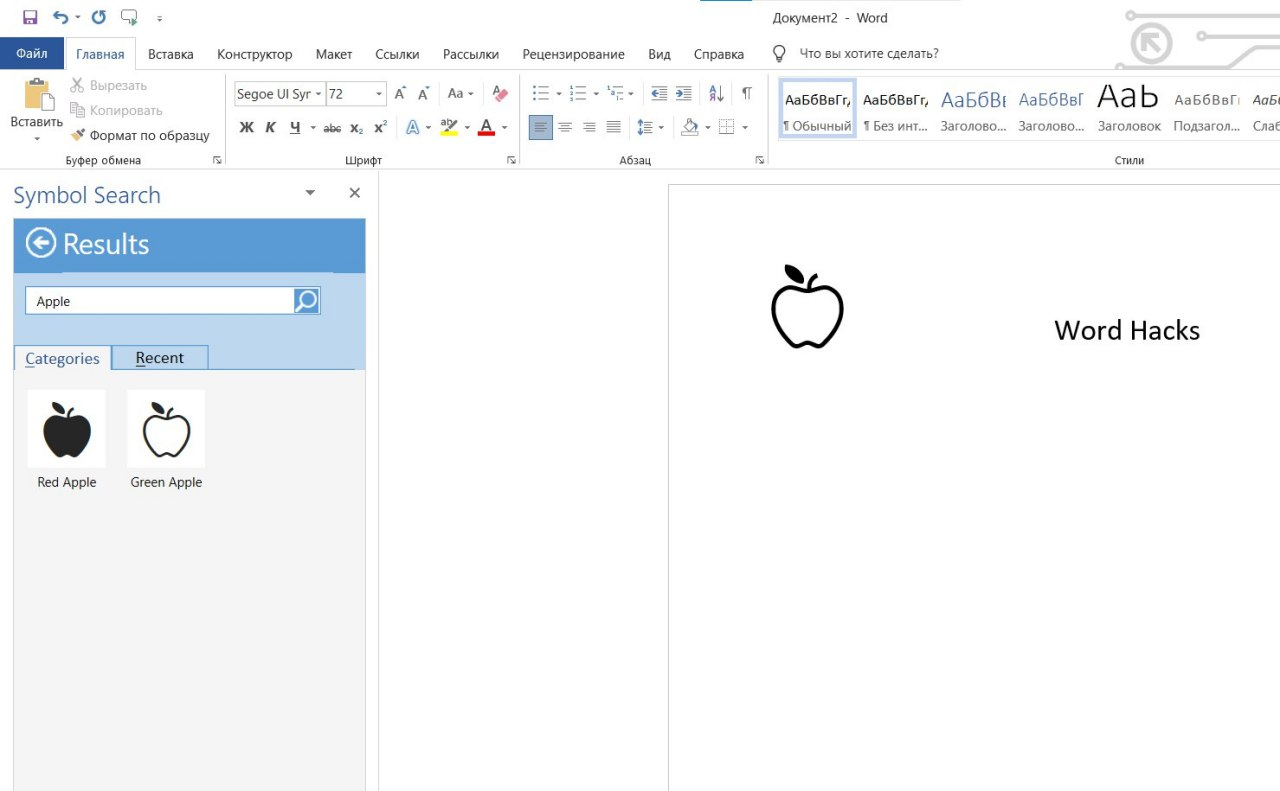Image resolution: width=1280 pixels, height=791 pixels.
Task: Apply the Подзагол... subtitle style
Action: click(1207, 109)
